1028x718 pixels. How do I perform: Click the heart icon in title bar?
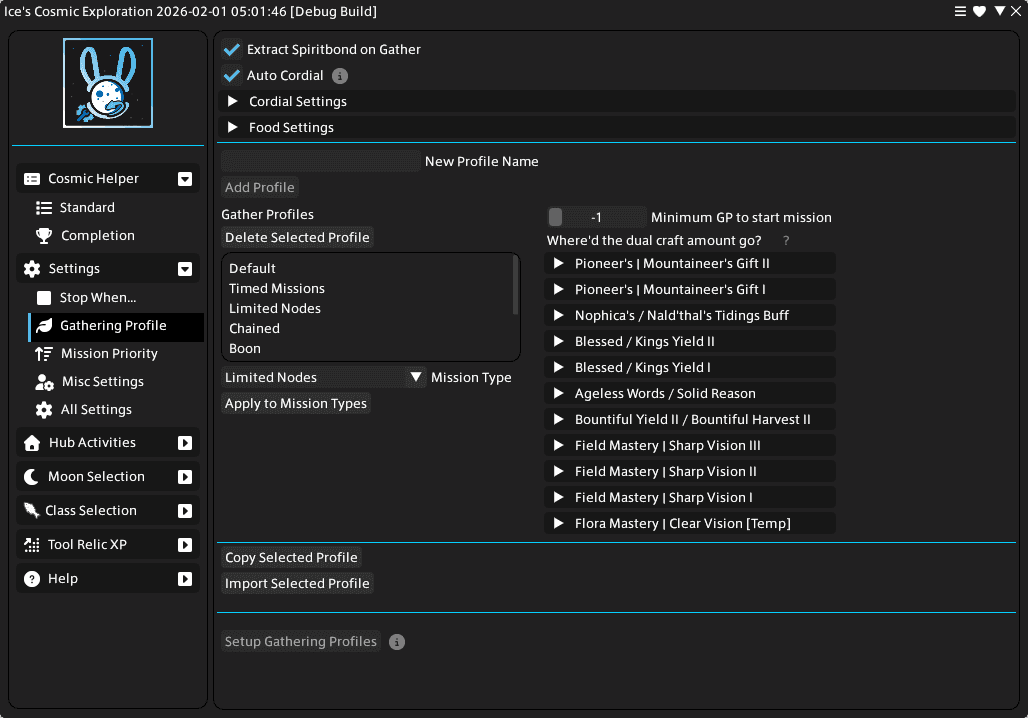coord(980,11)
